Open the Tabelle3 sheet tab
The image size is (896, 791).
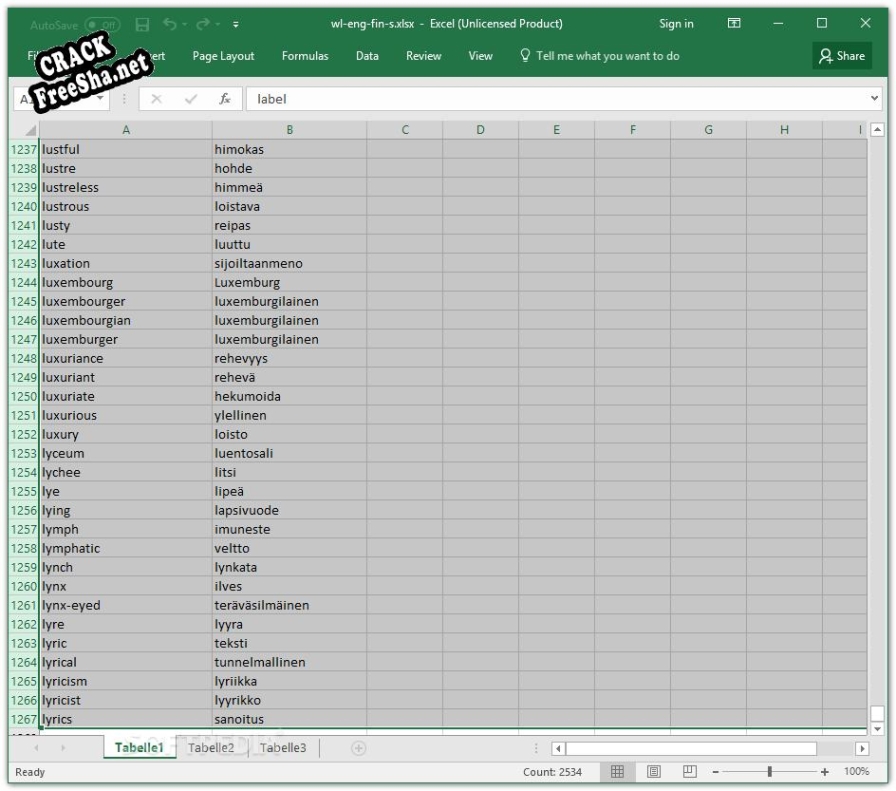pos(283,748)
